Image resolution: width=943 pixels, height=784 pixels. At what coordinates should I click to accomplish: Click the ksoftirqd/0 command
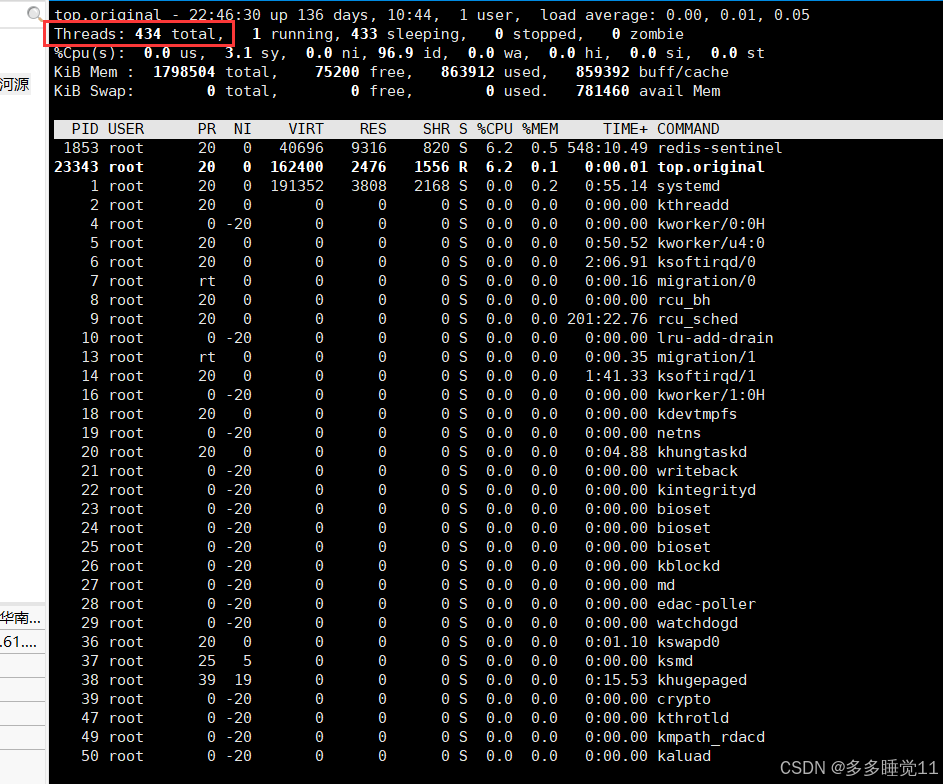[706, 262]
